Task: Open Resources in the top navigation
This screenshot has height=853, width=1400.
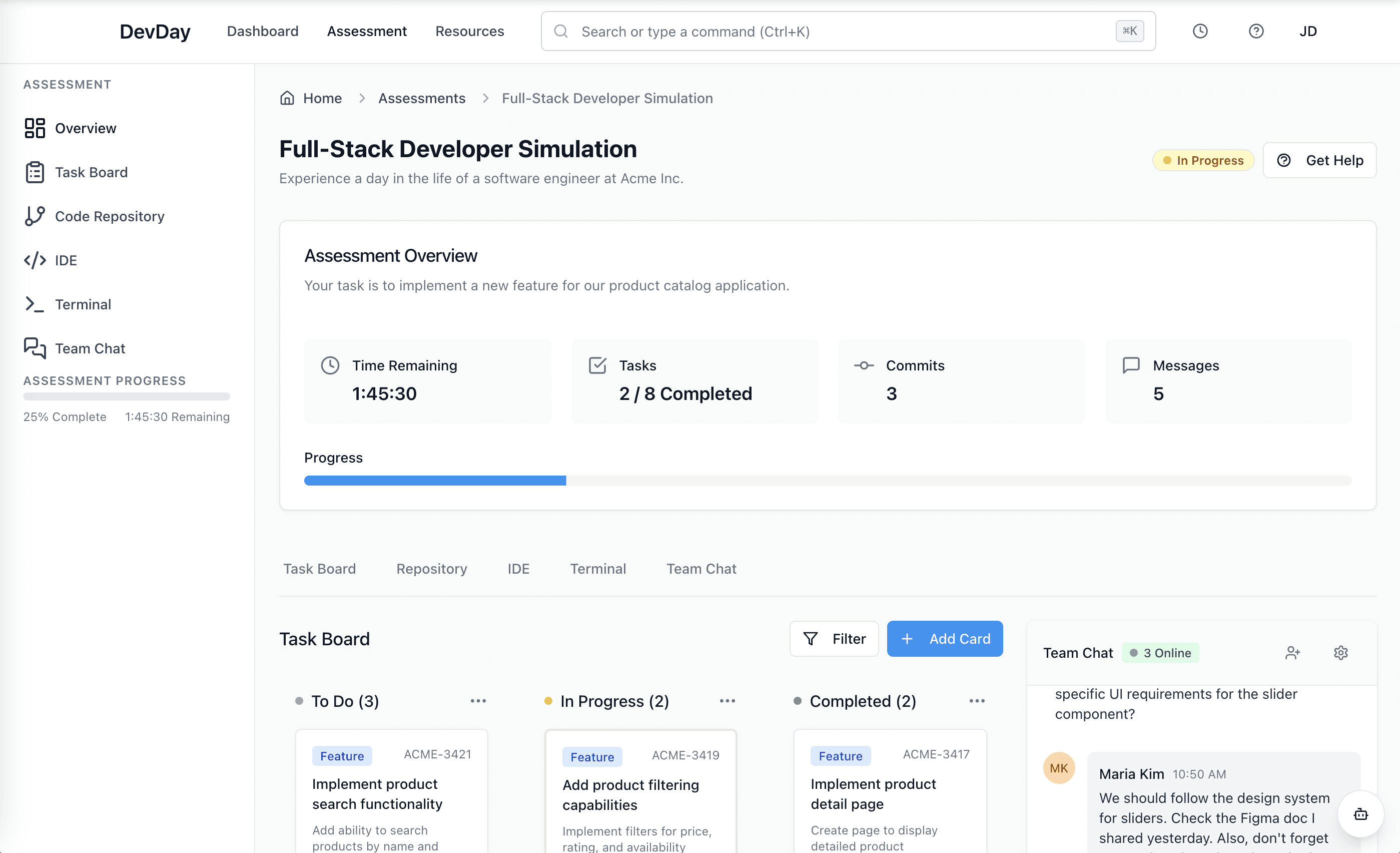Action: coord(470,31)
